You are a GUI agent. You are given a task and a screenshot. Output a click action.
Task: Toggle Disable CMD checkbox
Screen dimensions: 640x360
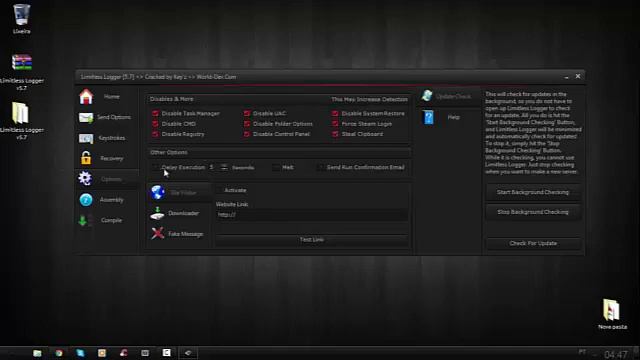click(155, 124)
